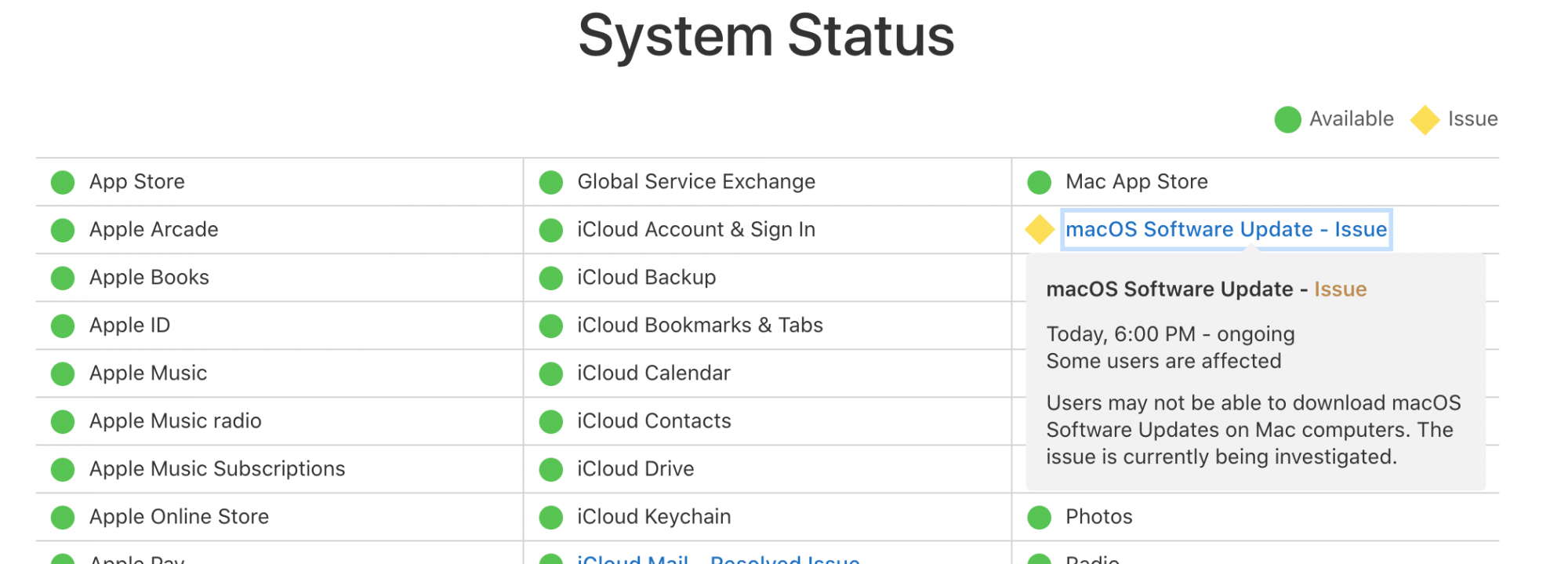Click the green dot beside iCloud Keychain
This screenshot has width=1568, height=564.
pyautogui.click(x=551, y=518)
